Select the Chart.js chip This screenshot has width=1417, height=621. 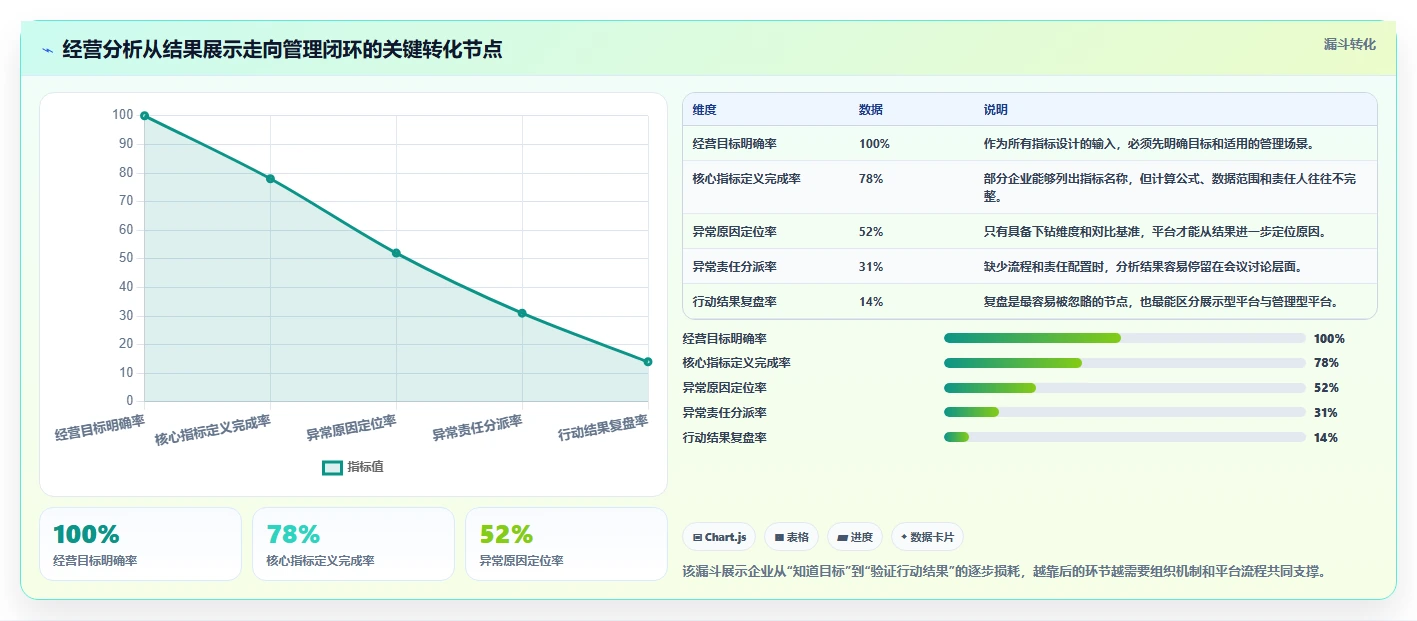coord(720,537)
